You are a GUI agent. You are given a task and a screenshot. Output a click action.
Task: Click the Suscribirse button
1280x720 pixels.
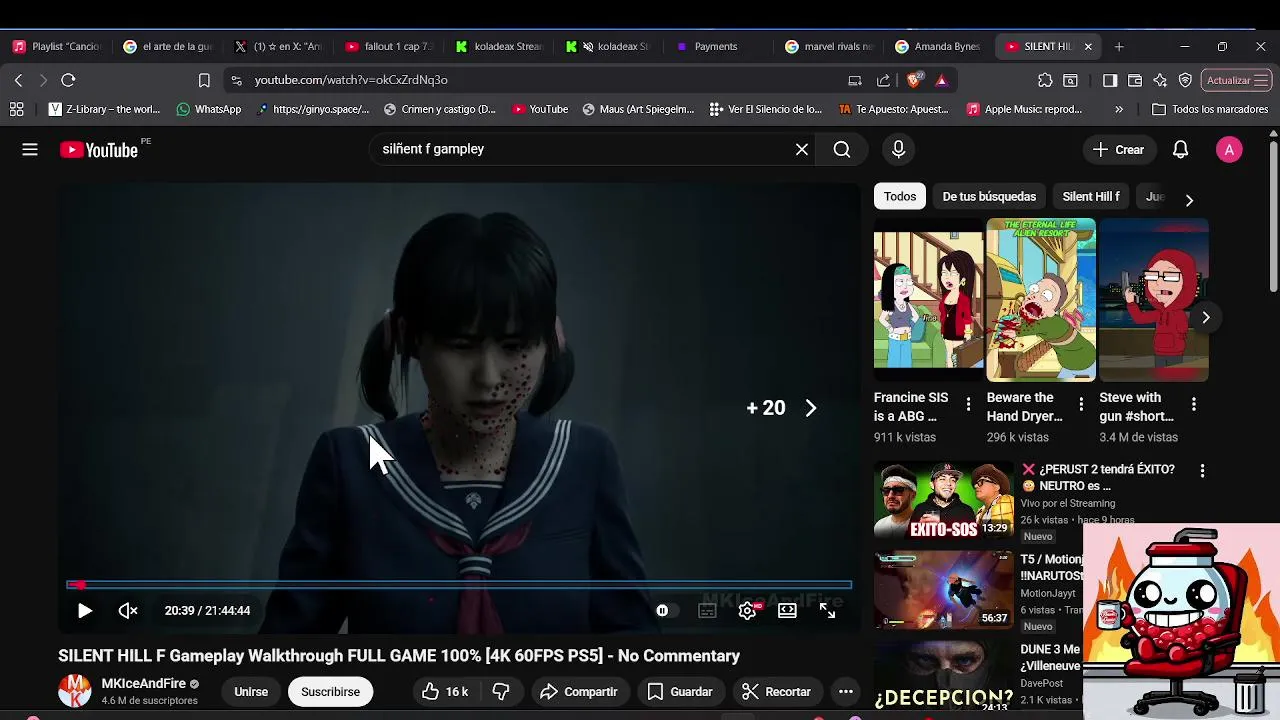[331, 692]
